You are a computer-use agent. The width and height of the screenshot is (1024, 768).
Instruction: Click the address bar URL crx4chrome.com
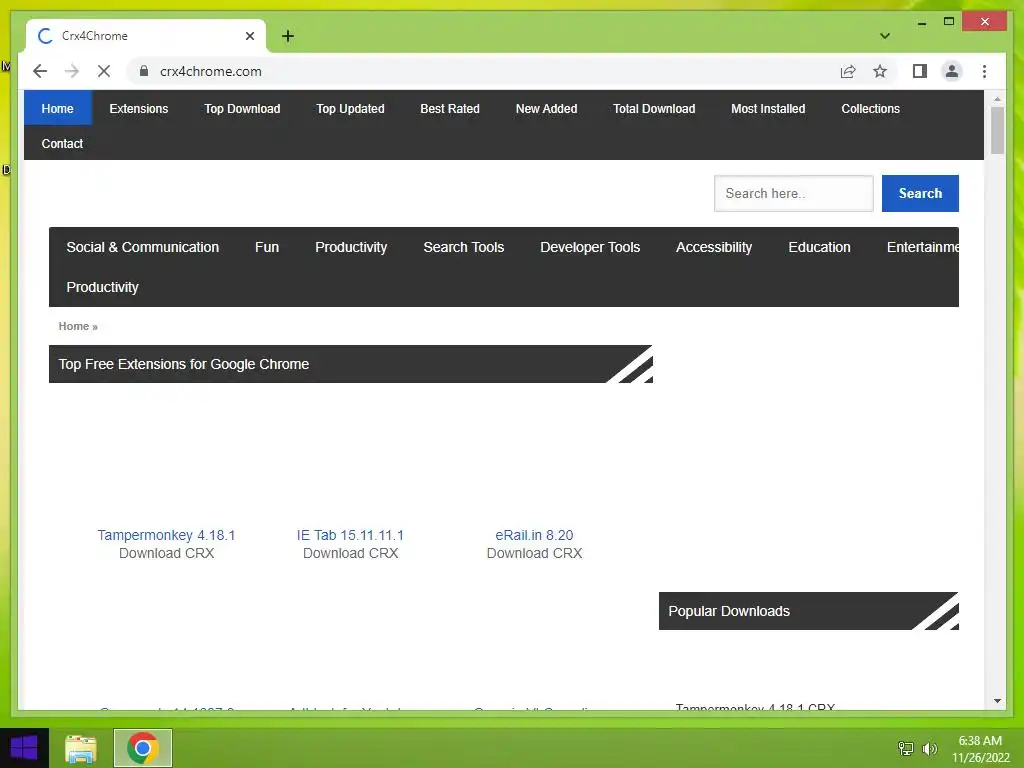coord(211,71)
